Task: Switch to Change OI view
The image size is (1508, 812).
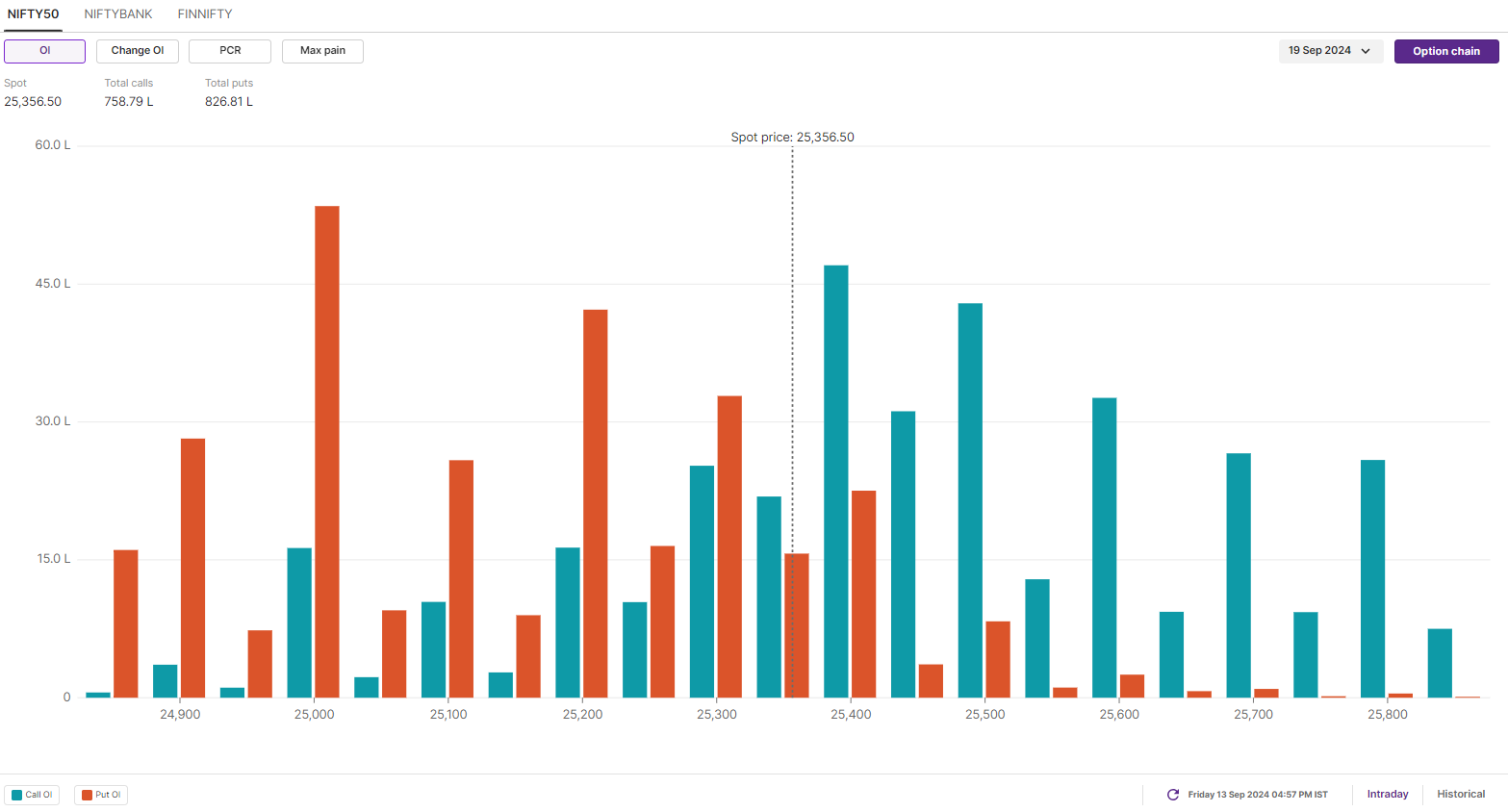Action: point(138,51)
